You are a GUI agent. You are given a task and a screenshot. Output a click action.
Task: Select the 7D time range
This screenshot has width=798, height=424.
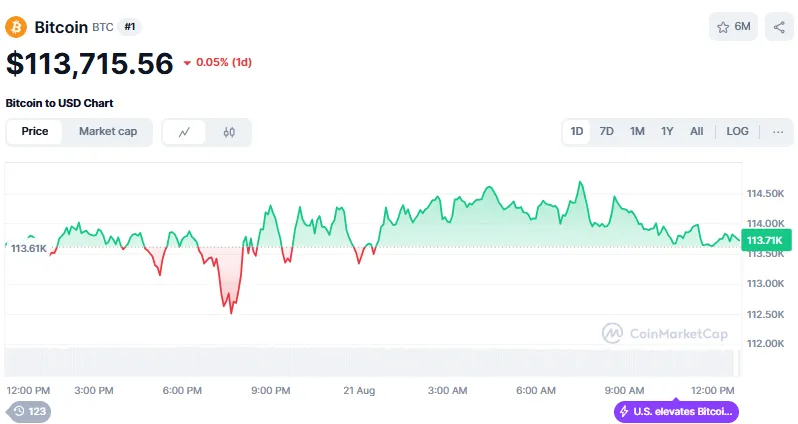606,132
